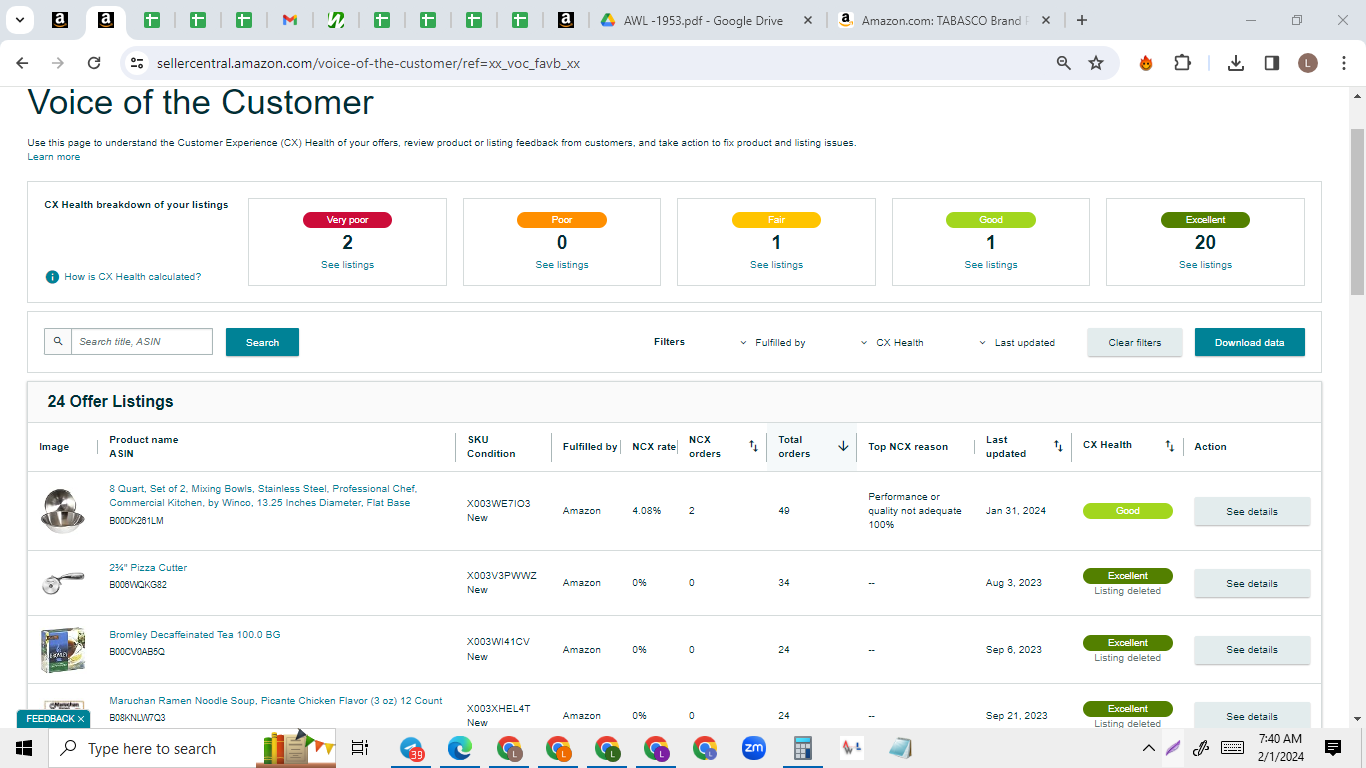This screenshot has height=768, width=1366.
Task: Click the Search button
Action: point(262,342)
